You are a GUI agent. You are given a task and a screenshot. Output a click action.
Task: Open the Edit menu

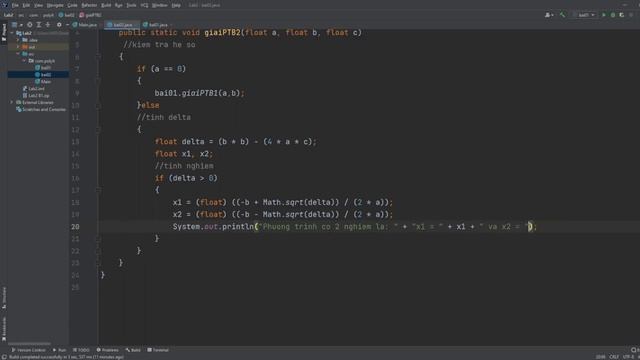tap(26, 5)
